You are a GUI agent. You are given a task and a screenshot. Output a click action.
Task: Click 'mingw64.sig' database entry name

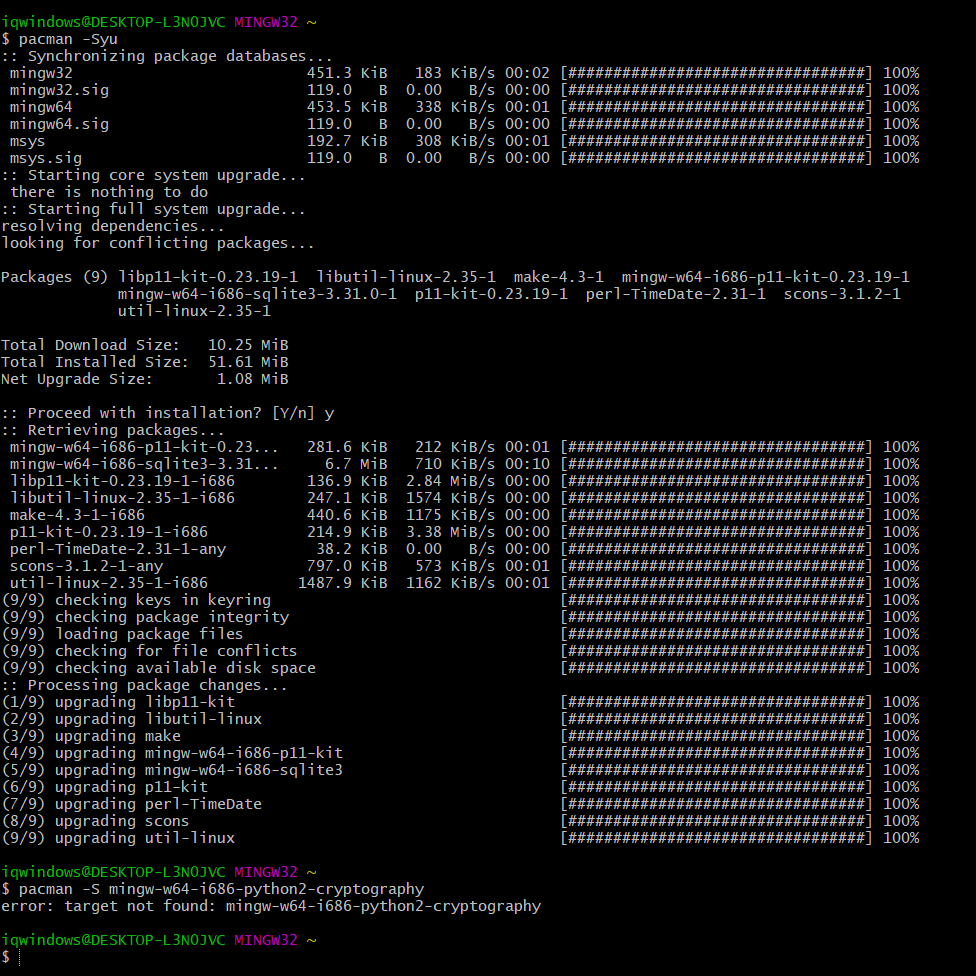[x=59, y=124]
